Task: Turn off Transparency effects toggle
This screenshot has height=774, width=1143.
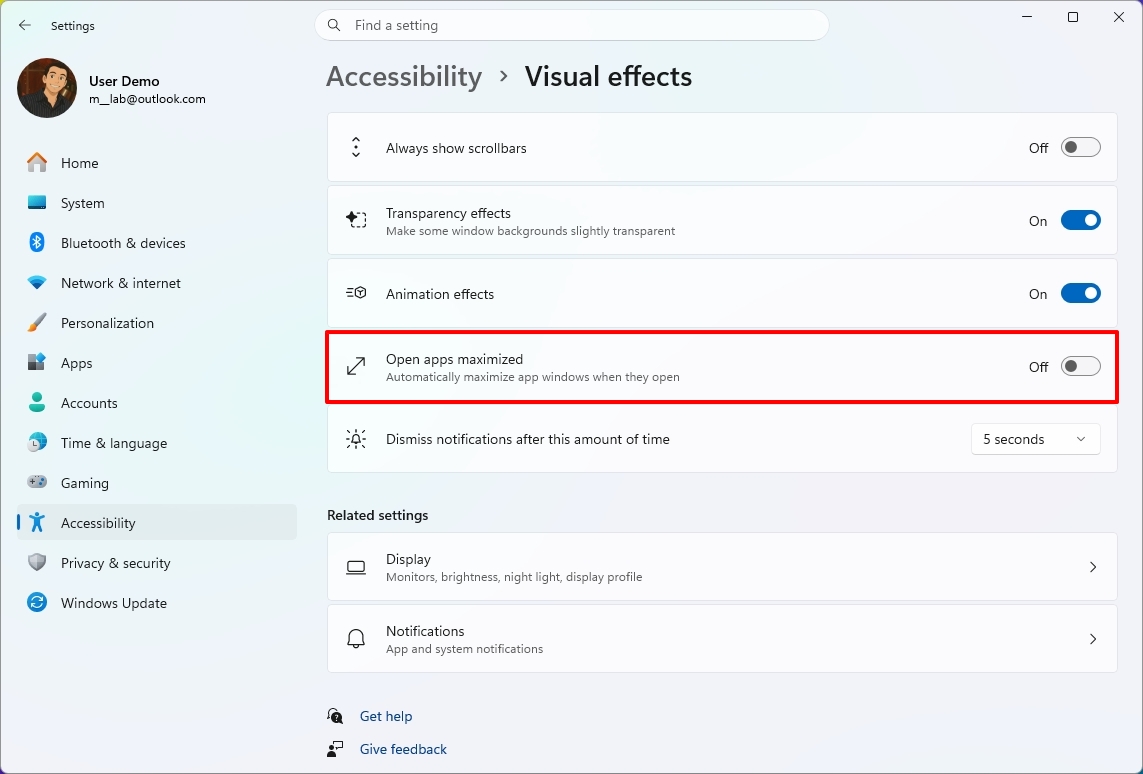Action: pyautogui.click(x=1080, y=221)
